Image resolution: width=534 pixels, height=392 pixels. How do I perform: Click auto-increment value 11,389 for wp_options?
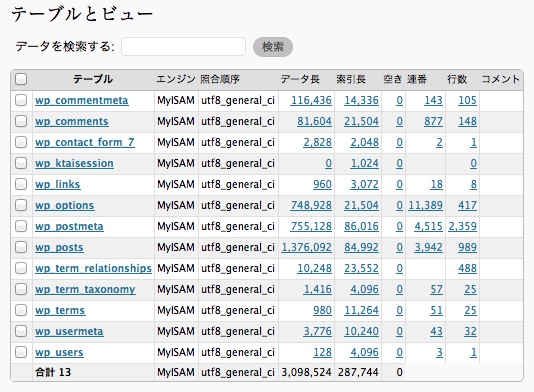[425, 205]
